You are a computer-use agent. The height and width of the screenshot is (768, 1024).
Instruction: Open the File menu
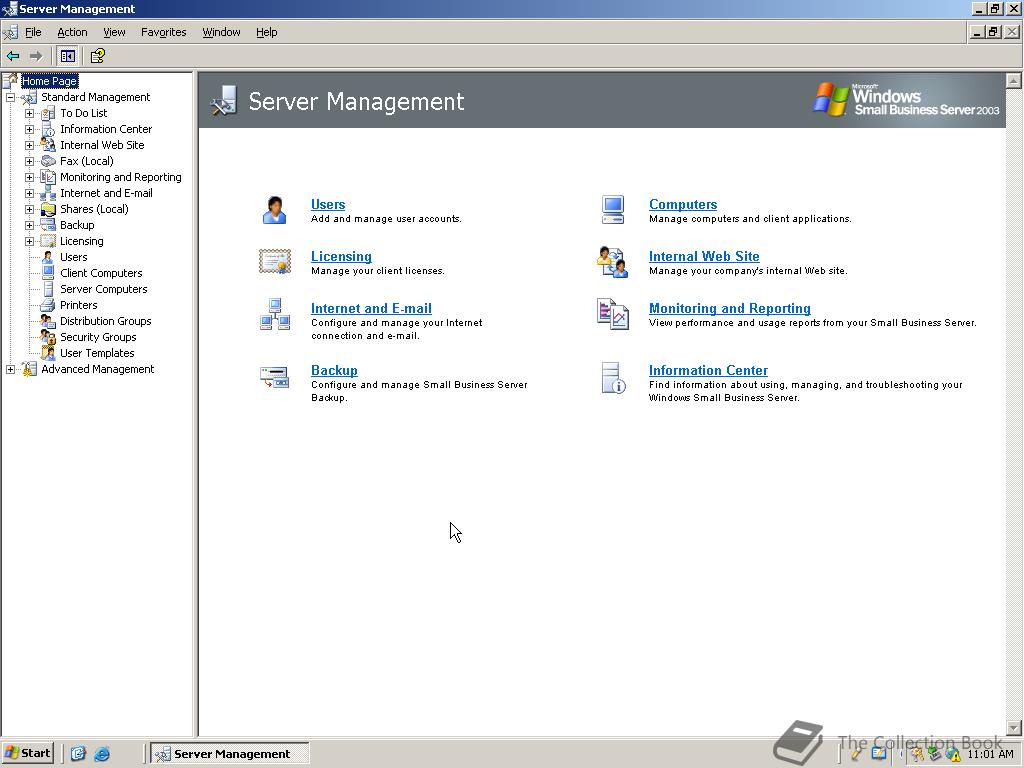[x=33, y=32]
